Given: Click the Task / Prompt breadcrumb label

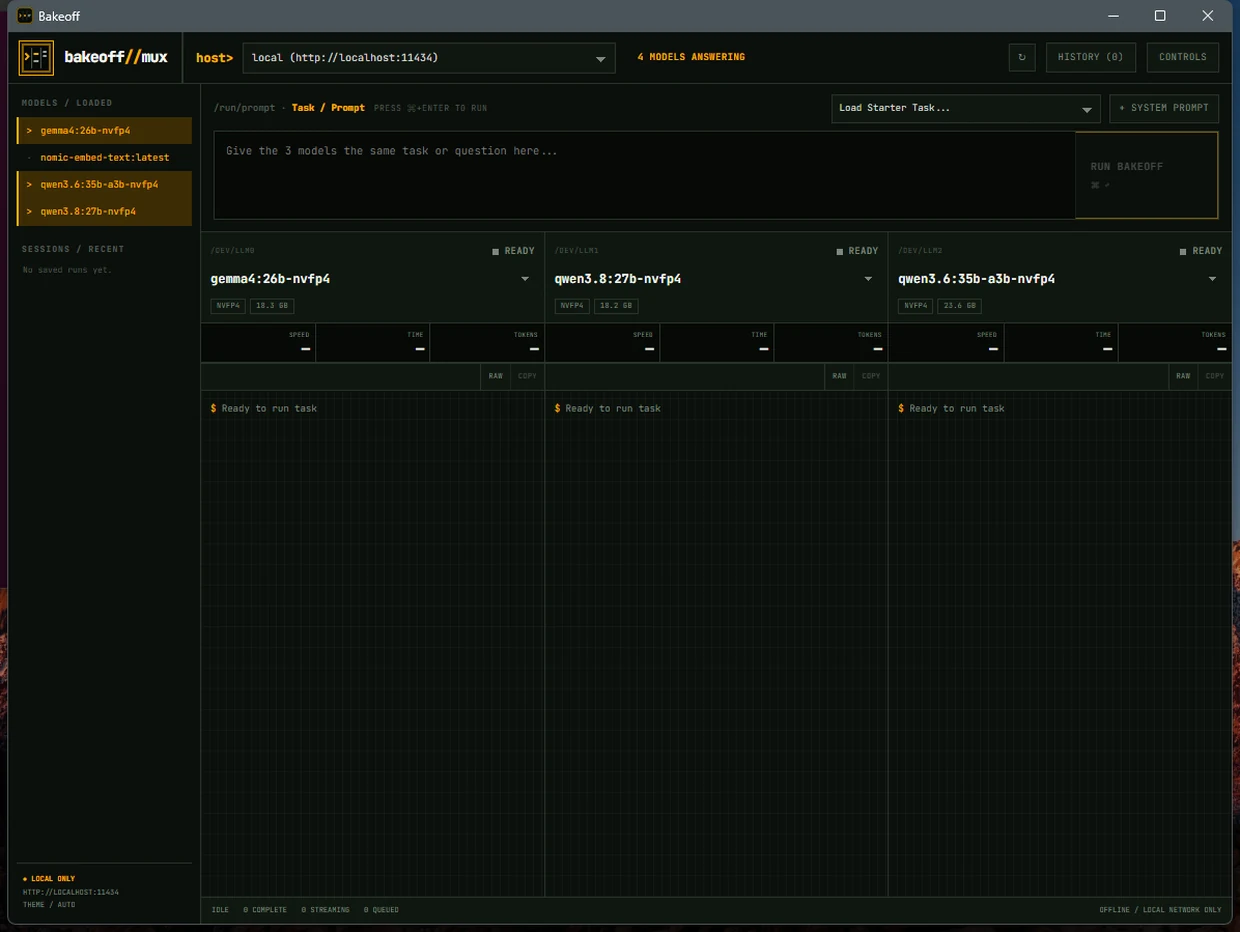Looking at the screenshot, I should [328, 108].
